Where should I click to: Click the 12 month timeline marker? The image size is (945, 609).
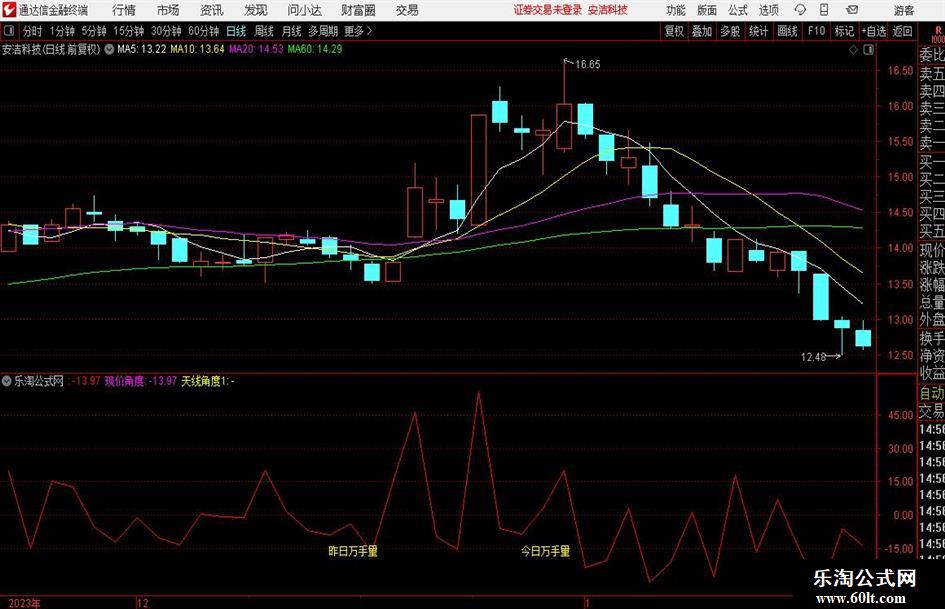tap(142, 603)
